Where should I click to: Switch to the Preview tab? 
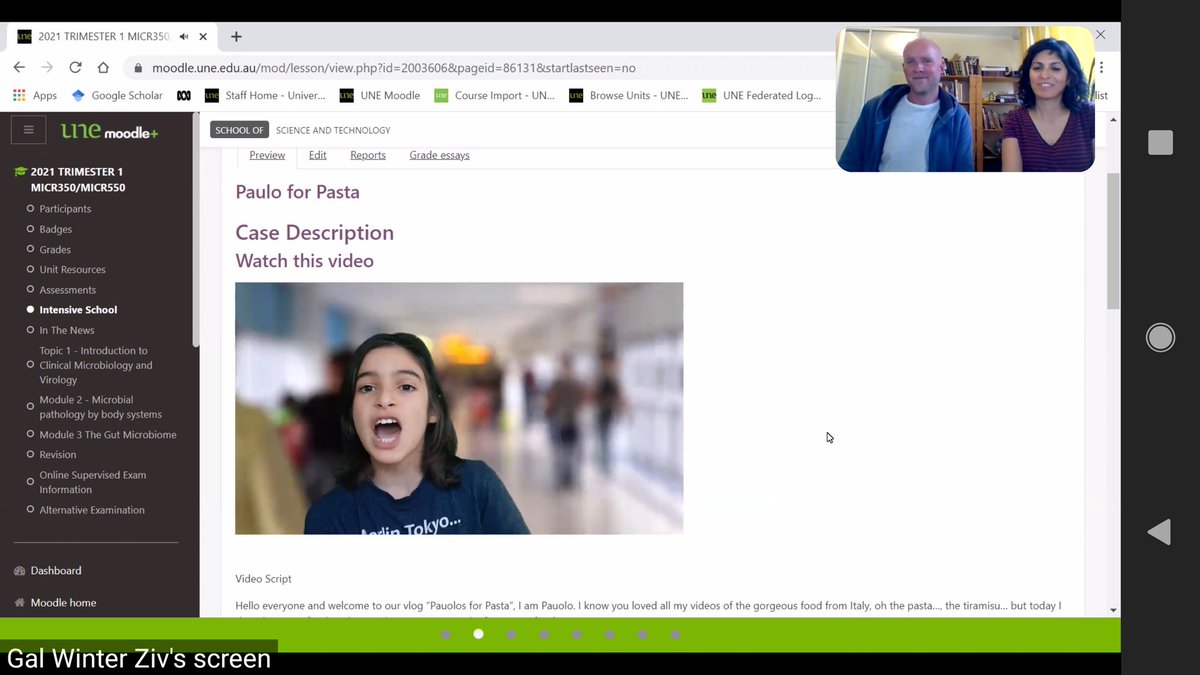[x=267, y=155]
